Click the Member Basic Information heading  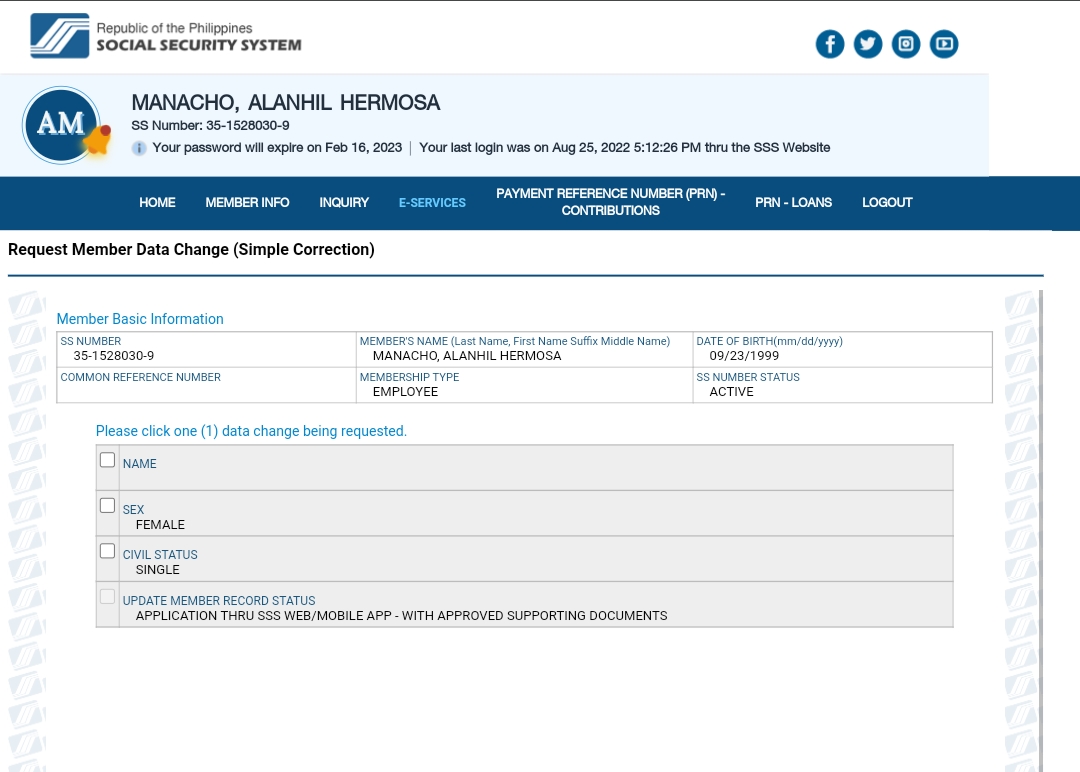(140, 319)
